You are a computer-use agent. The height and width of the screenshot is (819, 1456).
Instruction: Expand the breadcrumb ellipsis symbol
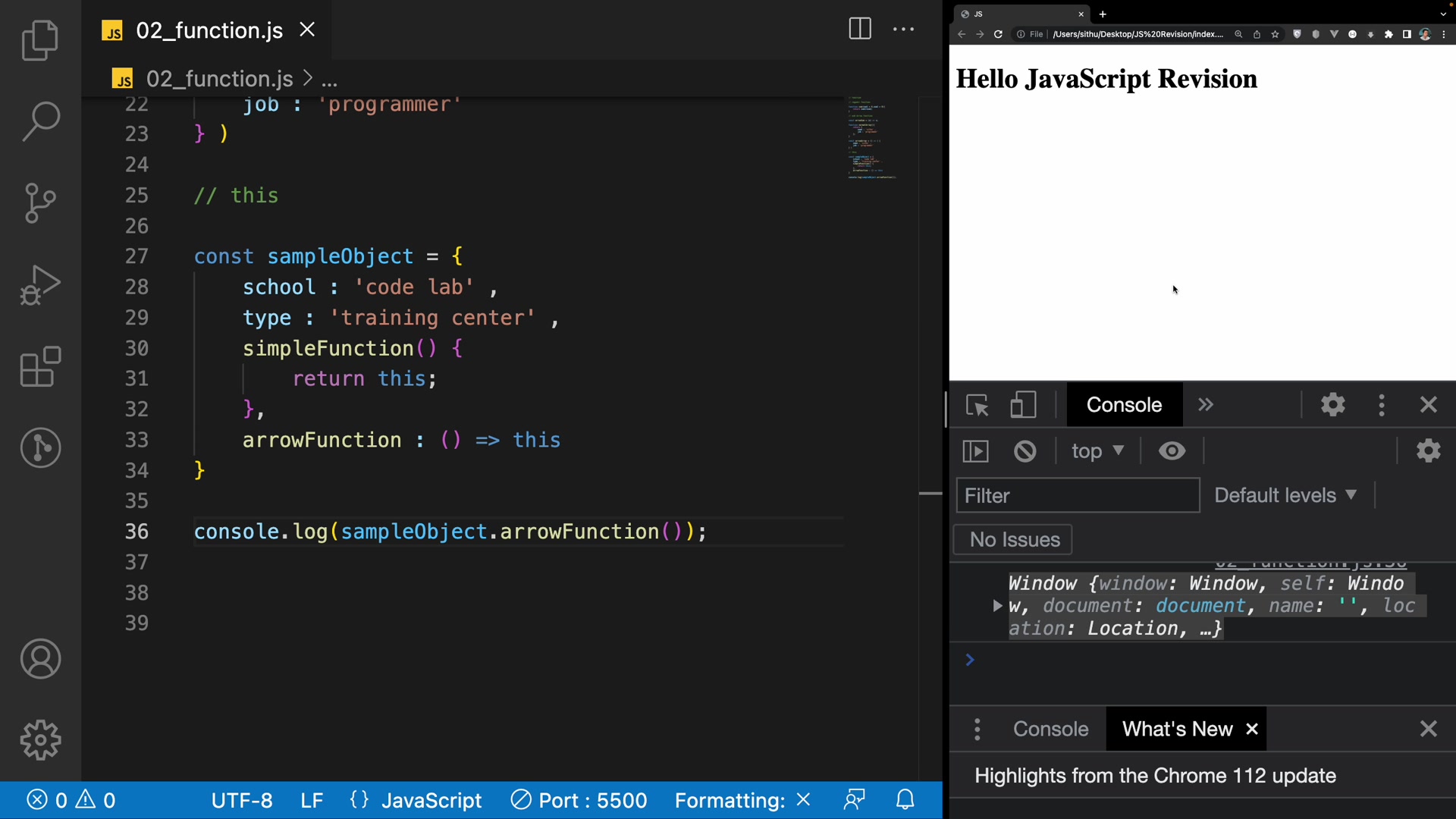(x=330, y=79)
